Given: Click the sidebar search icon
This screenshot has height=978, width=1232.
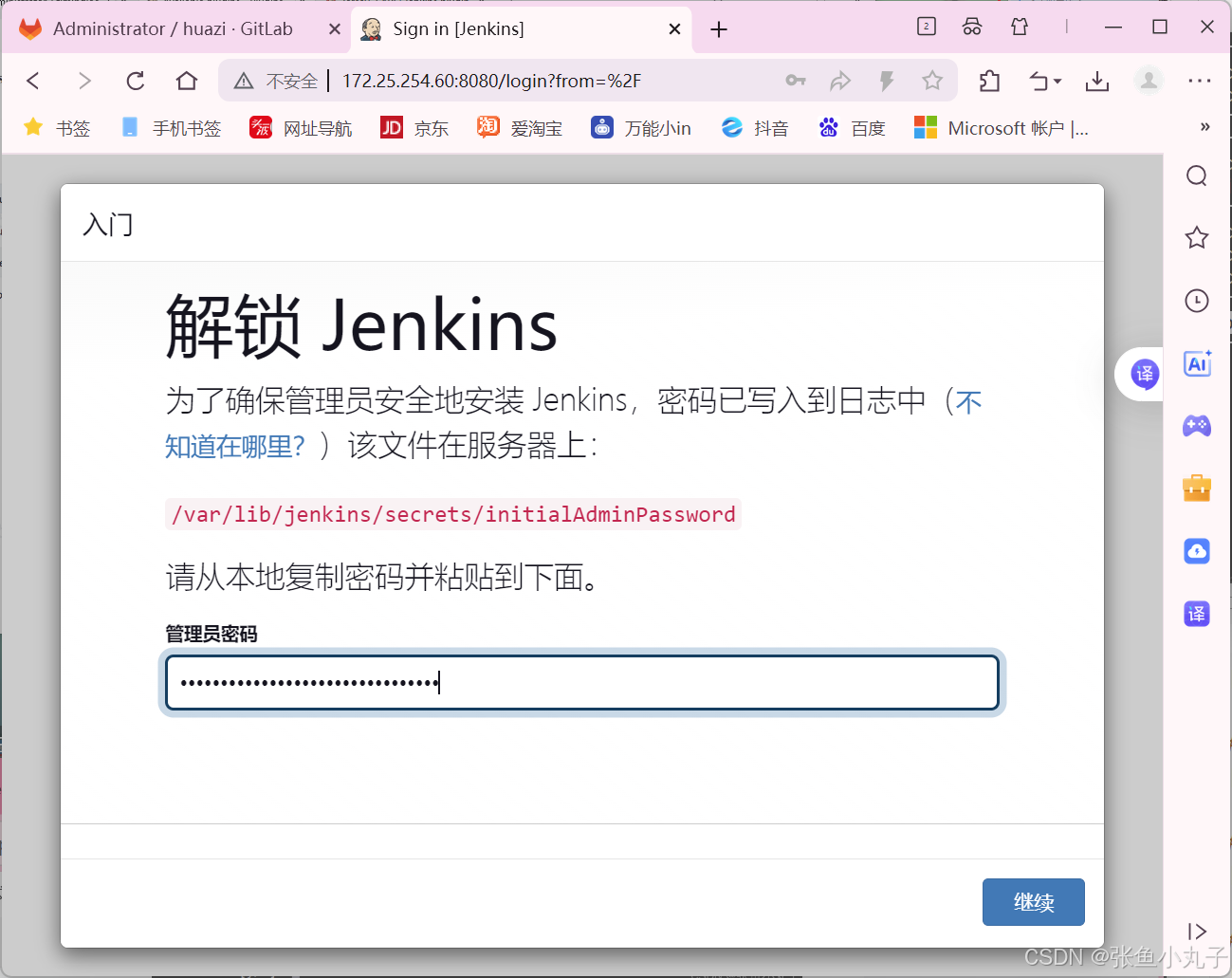Looking at the screenshot, I should (1197, 176).
